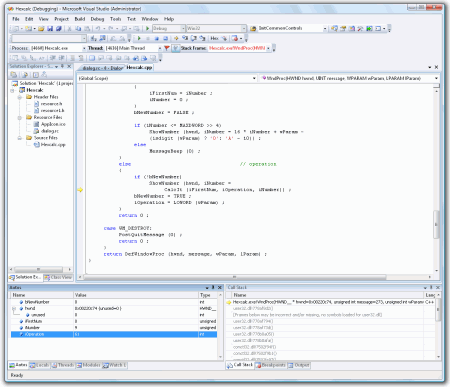The height and width of the screenshot is (387, 450).
Task: Switch to the Watch 1 tab
Action: pos(115,365)
